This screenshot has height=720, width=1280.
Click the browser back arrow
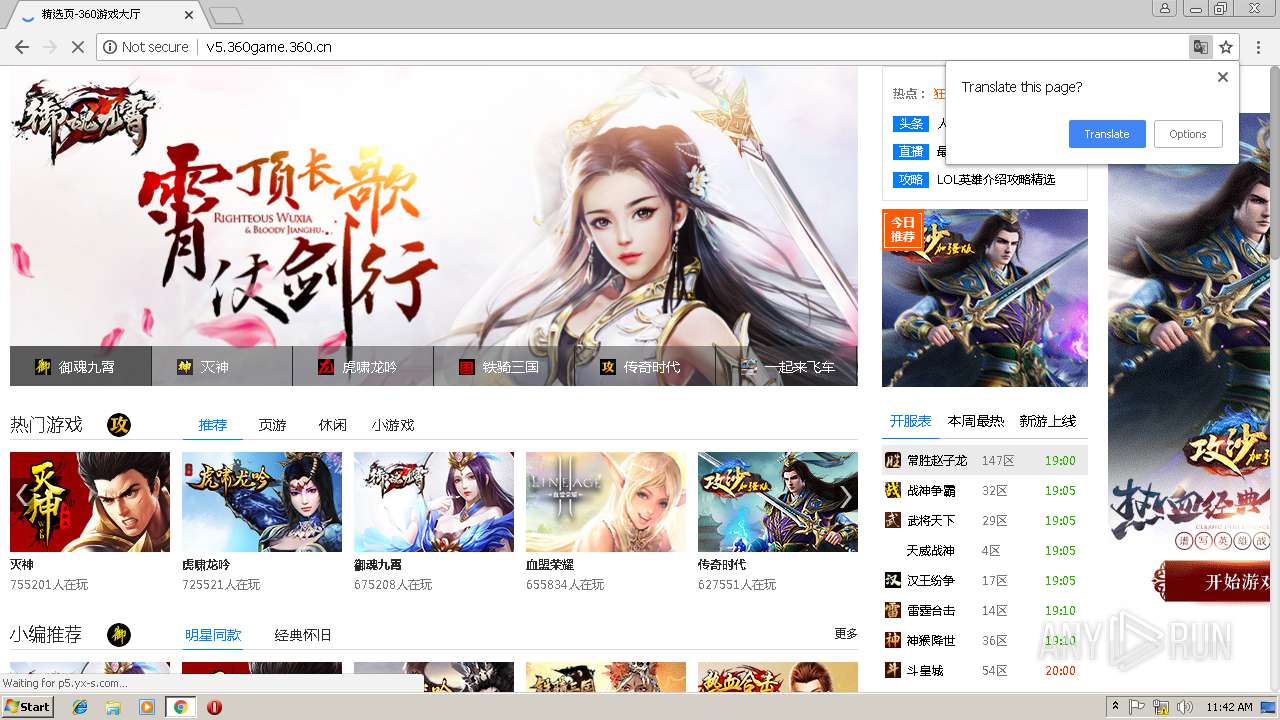[x=21, y=47]
